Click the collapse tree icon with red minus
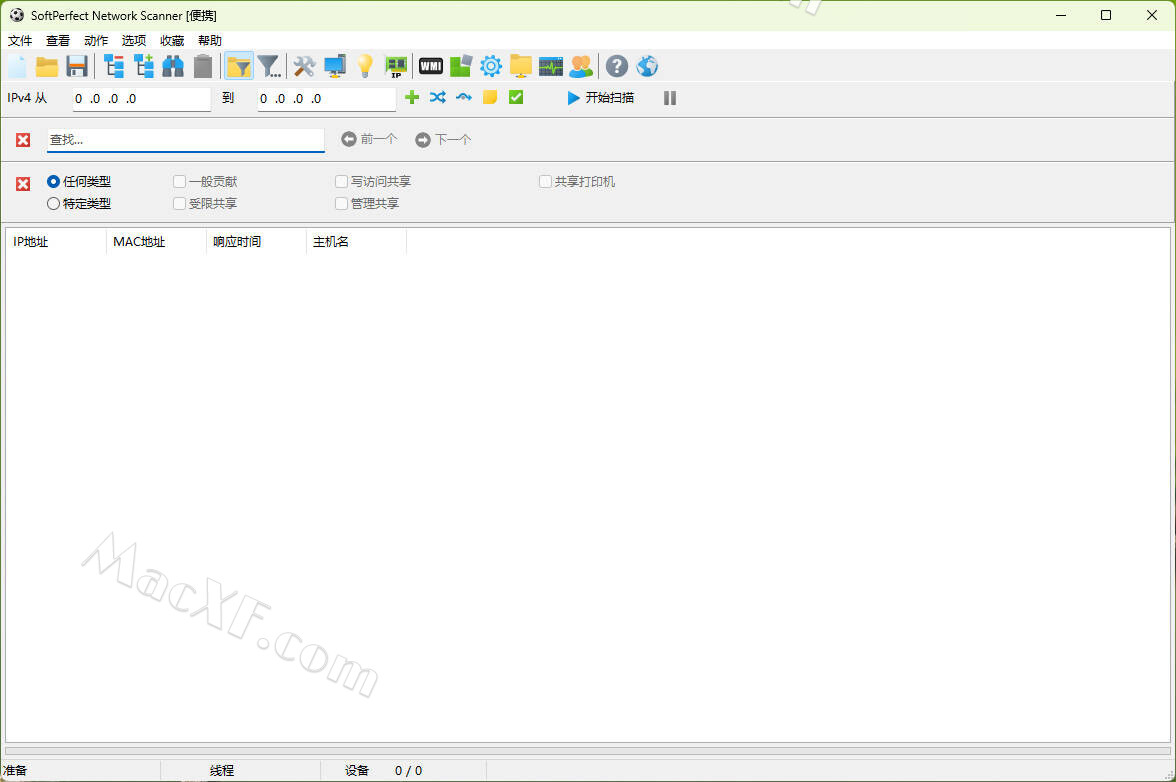This screenshot has width=1176, height=782. 114,67
